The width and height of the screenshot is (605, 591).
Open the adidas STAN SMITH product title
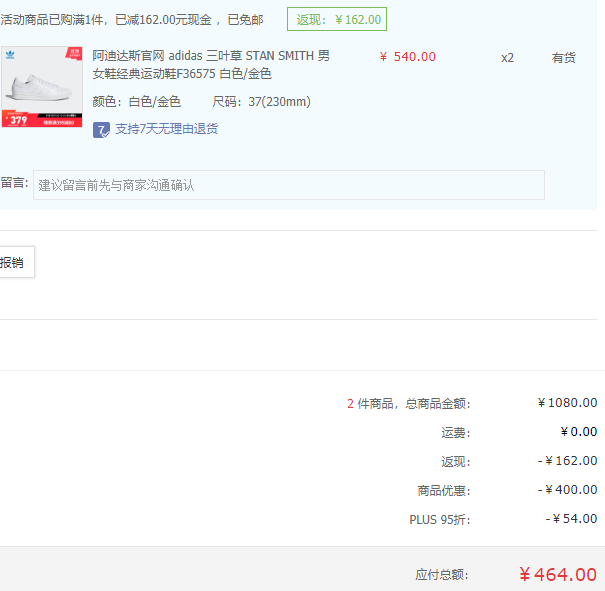pos(211,64)
